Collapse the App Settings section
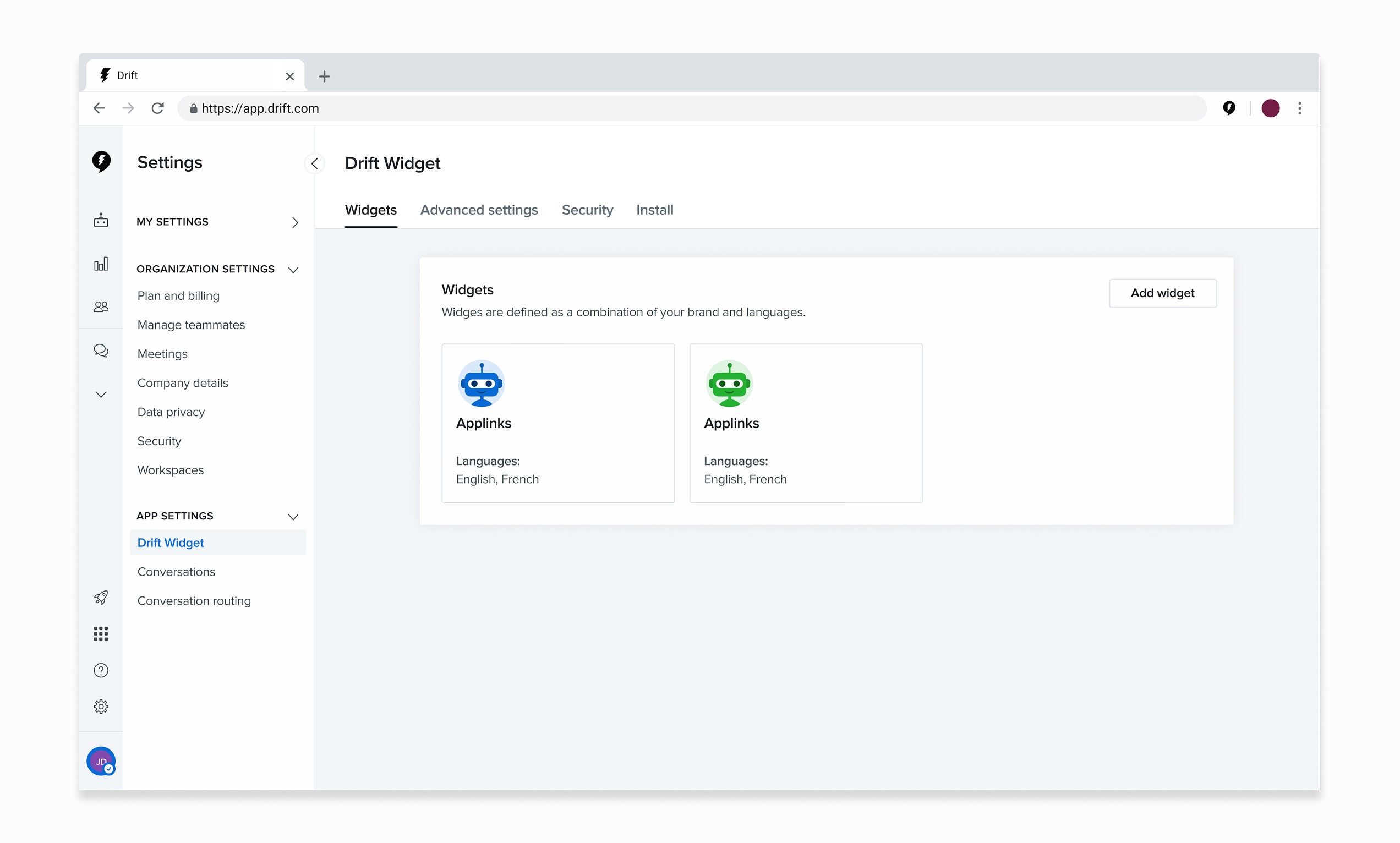The image size is (1400, 843). pyautogui.click(x=293, y=516)
